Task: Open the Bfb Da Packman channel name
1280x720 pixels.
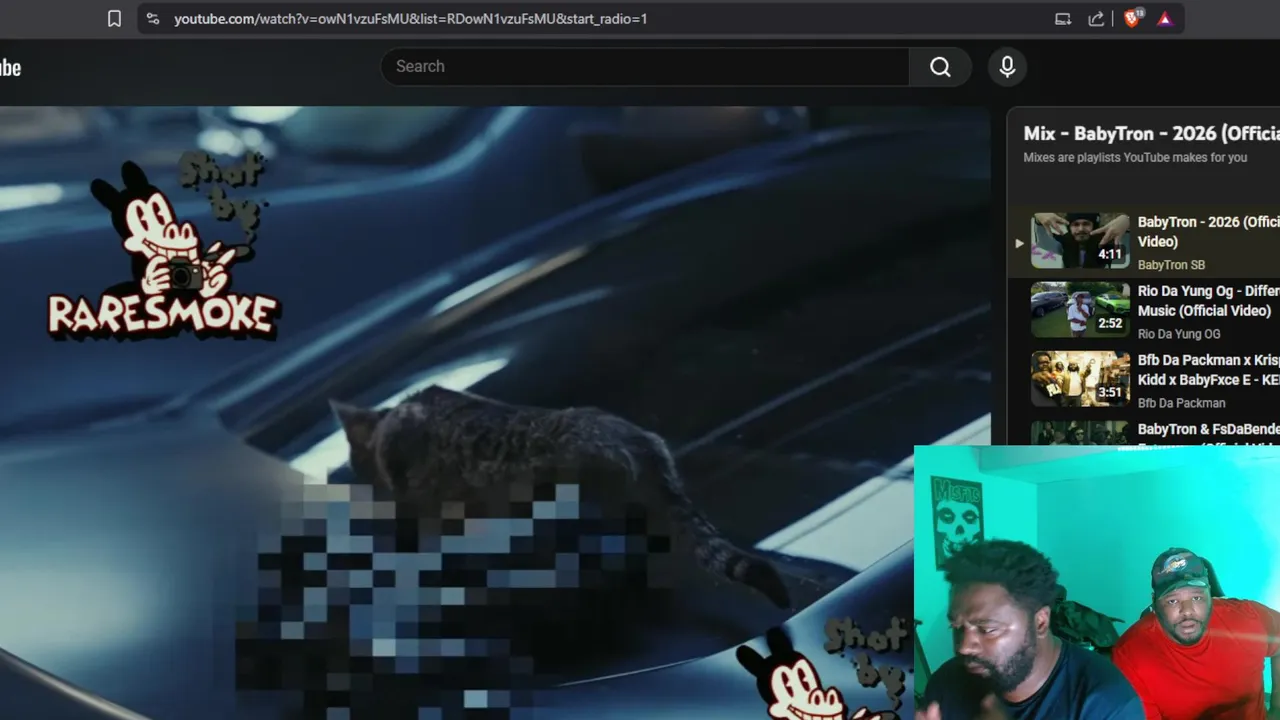Action: [x=1181, y=403]
